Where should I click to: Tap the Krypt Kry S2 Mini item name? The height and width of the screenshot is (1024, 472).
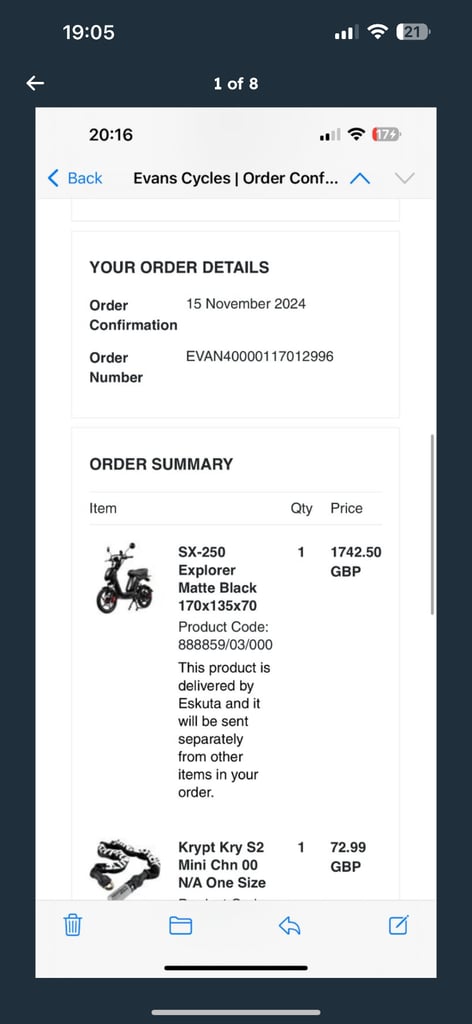222,865
